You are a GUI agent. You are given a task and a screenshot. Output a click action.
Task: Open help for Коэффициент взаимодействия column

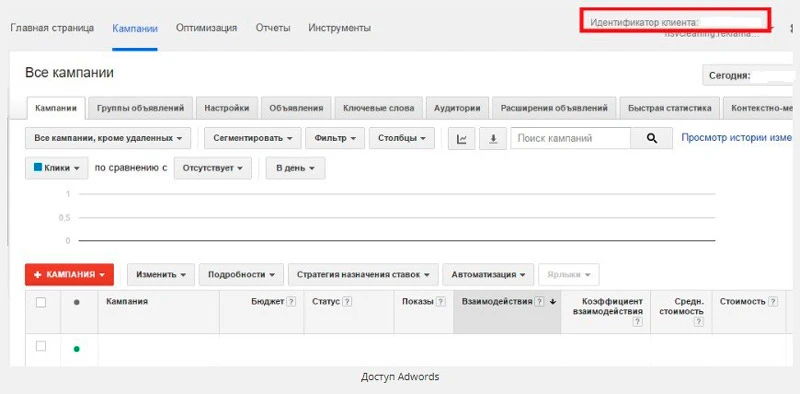coord(638,322)
